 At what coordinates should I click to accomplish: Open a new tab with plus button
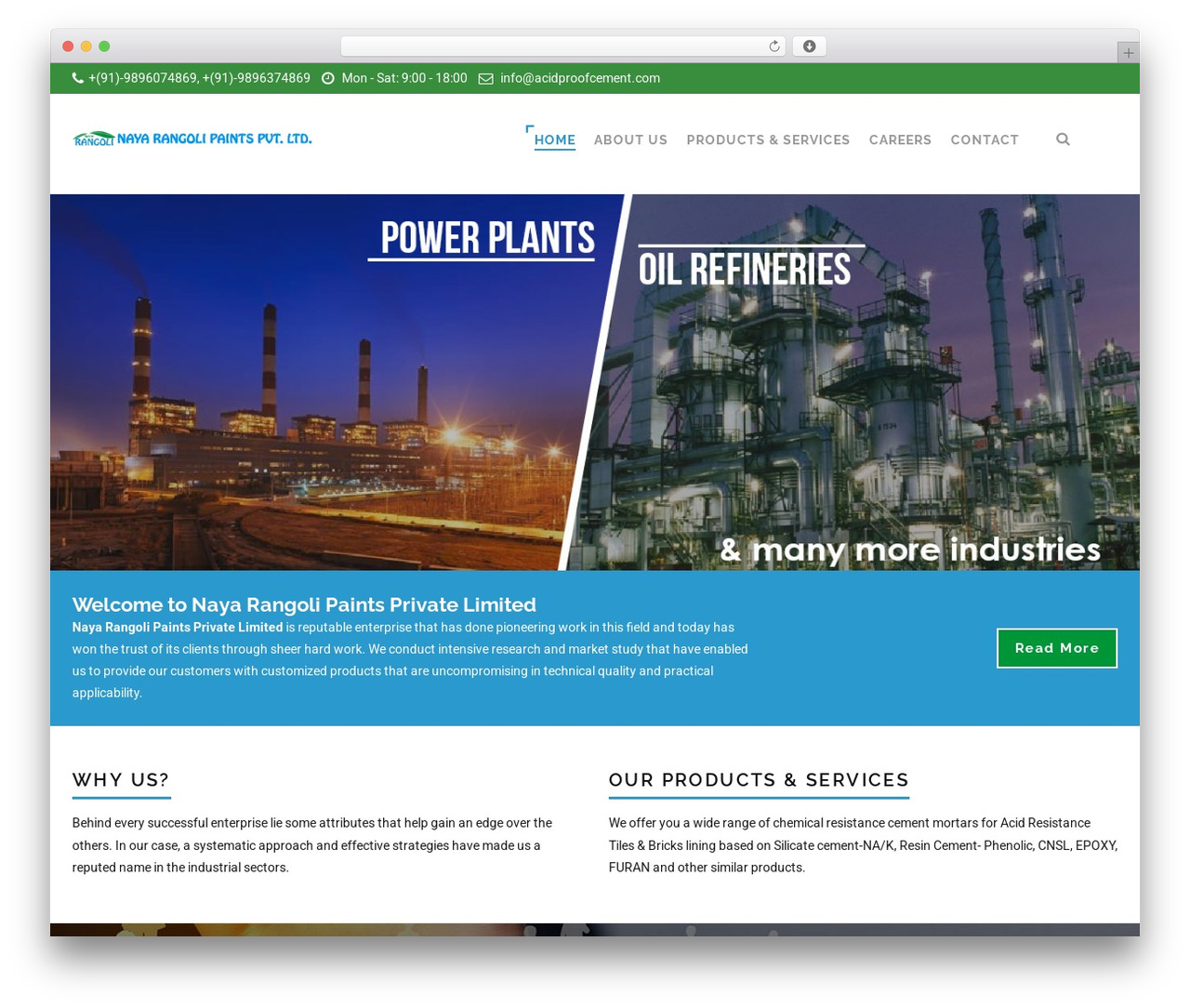pos(1128,53)
